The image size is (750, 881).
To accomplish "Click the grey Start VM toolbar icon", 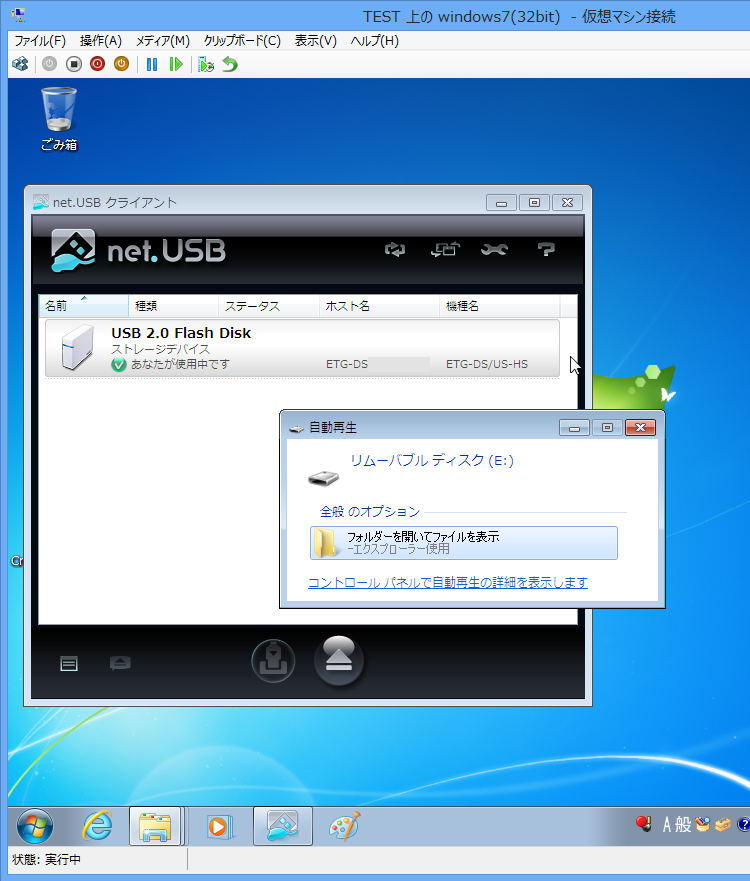I will (49, 64).
